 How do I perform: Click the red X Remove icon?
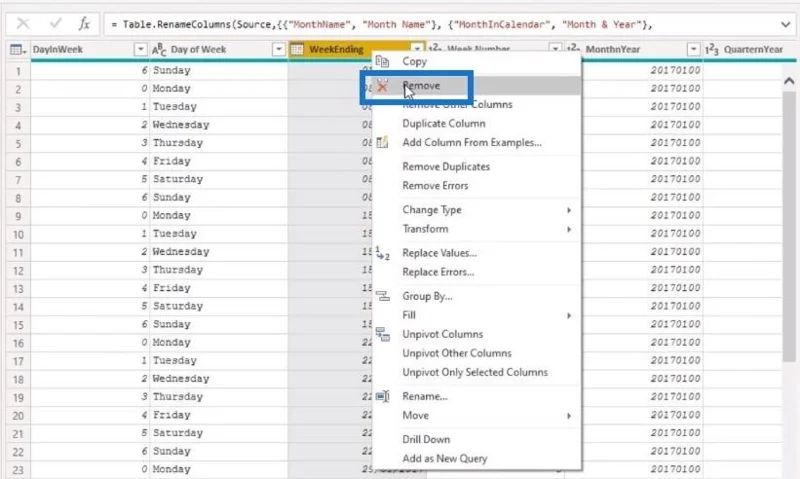tap(382, 86)
